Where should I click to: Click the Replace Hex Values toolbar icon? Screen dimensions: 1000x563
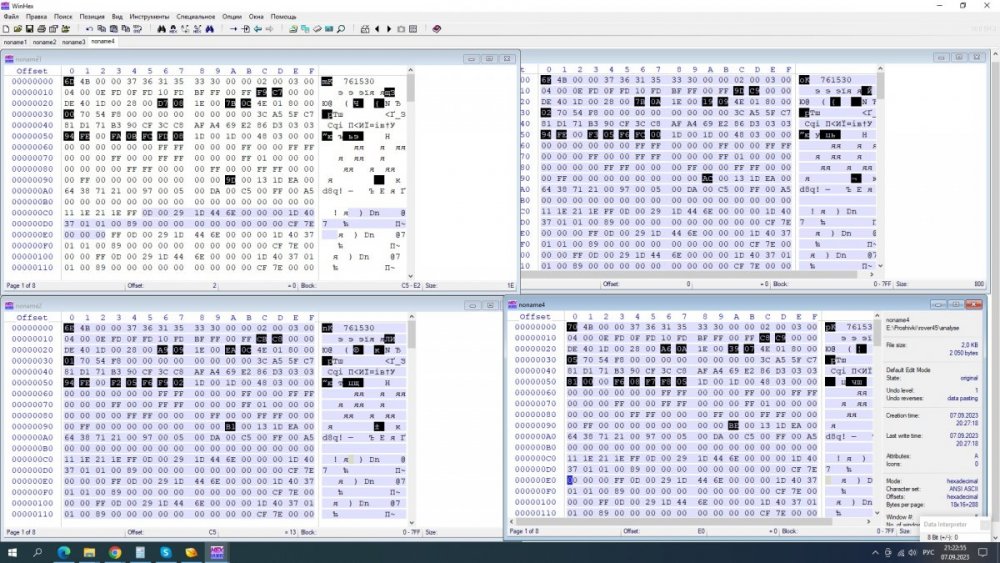click(x=197, y=29)
